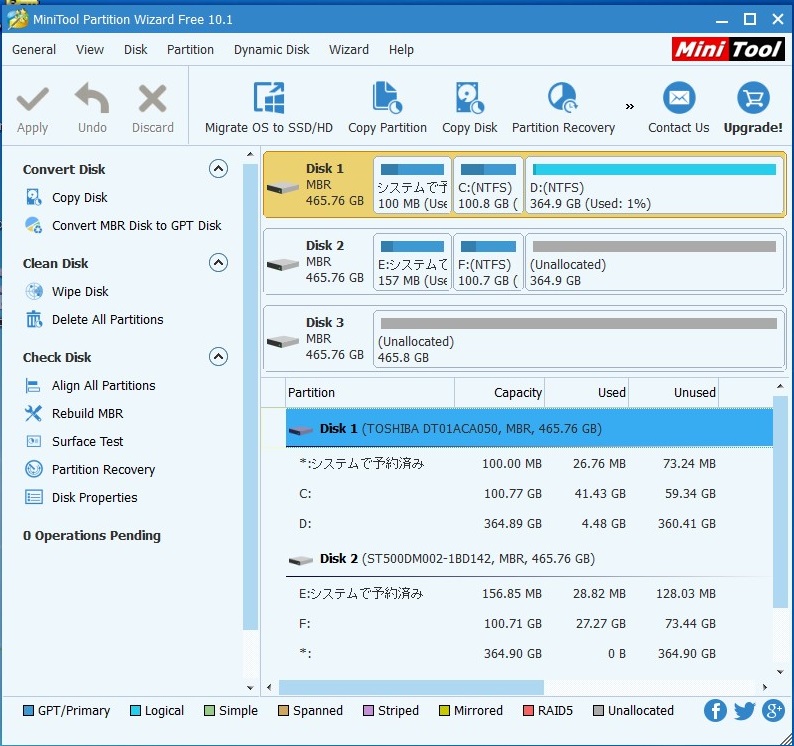Click the Disk Properties icon
This screenshot has height=746, width=794.
tap(34, 497)
